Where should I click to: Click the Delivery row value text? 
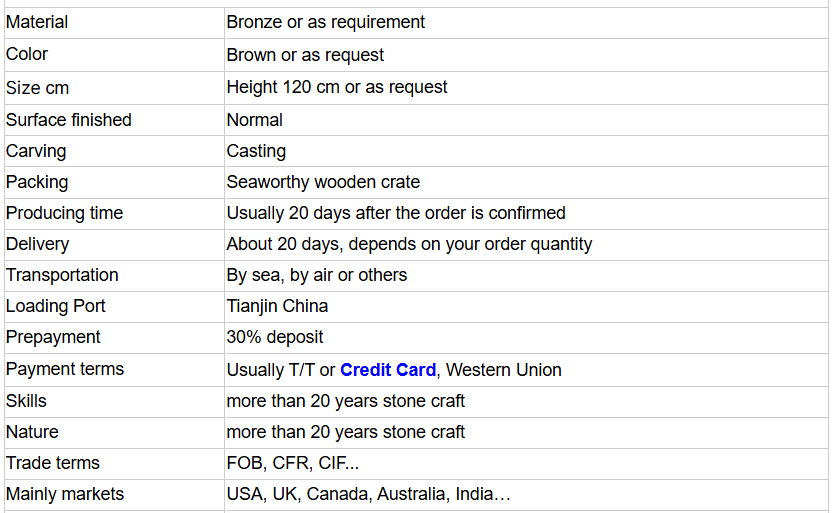pyautogui.click(x=409, y=244)
